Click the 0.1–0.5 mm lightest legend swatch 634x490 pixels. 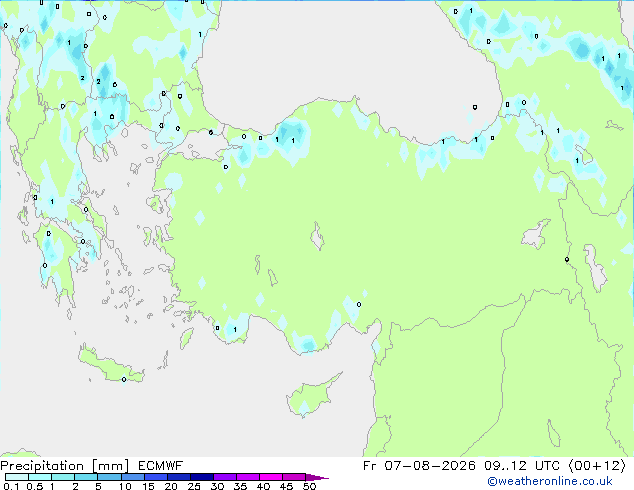coord(17,477)
